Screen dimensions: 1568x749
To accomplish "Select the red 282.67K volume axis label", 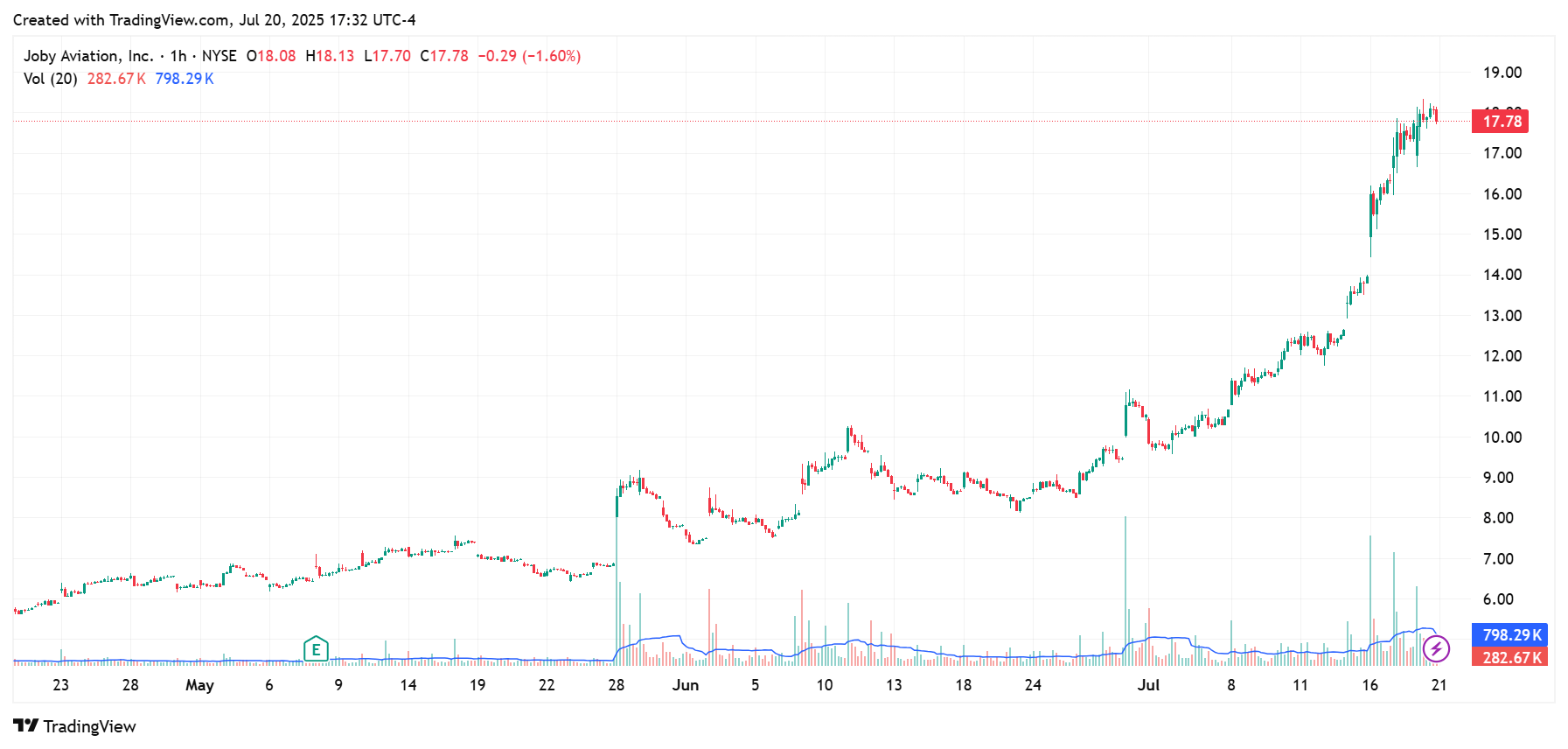I will (x=1510, y=657).
